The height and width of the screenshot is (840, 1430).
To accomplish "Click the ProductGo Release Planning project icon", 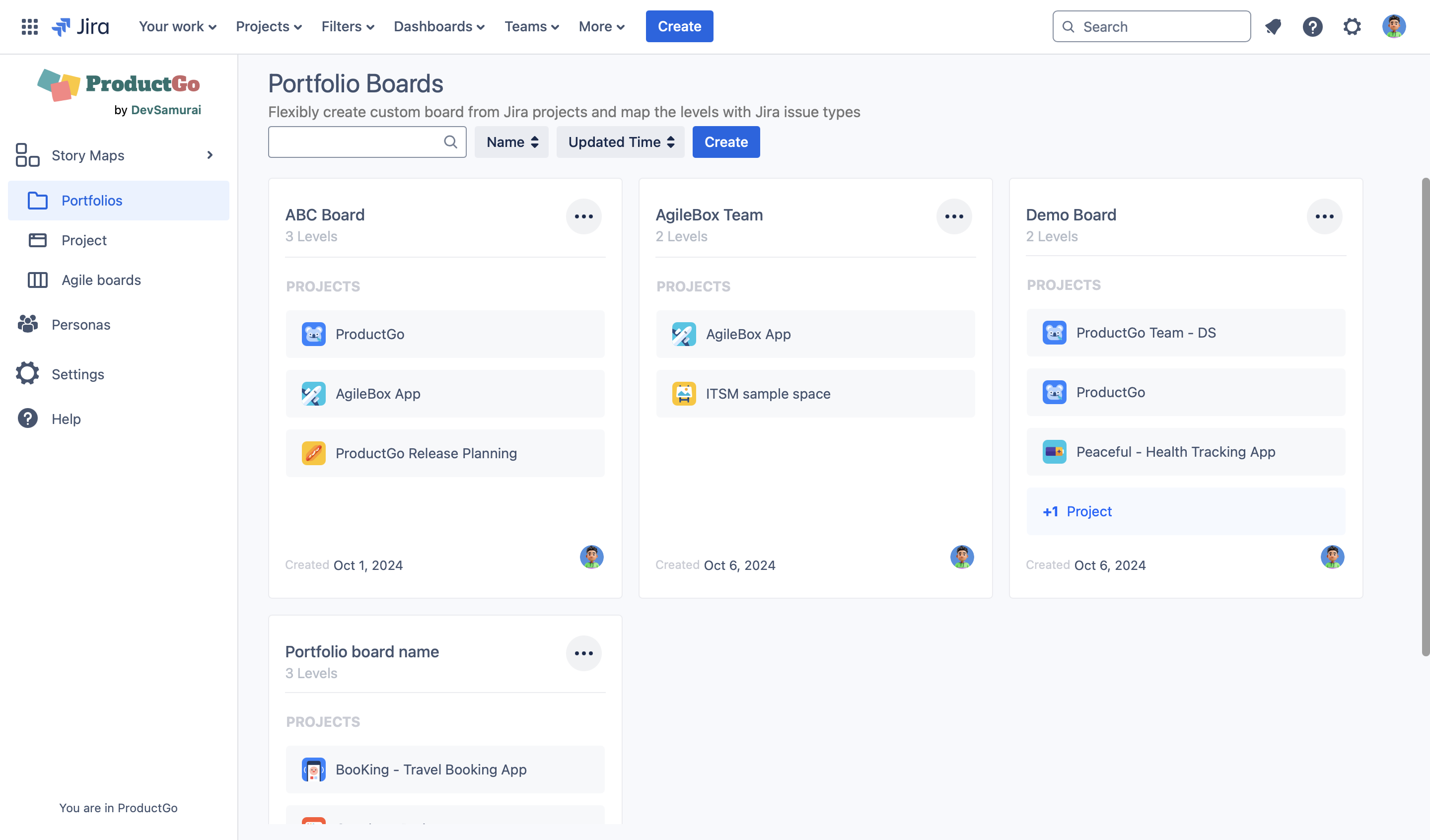I will click(313, 453).
